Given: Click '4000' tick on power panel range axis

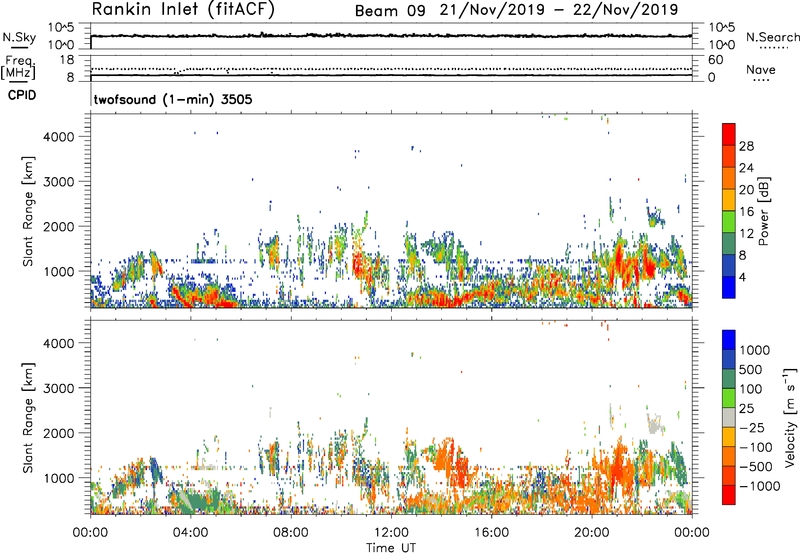Looking at the screenshot, I should pyautogui.click(x=58, y=137).
